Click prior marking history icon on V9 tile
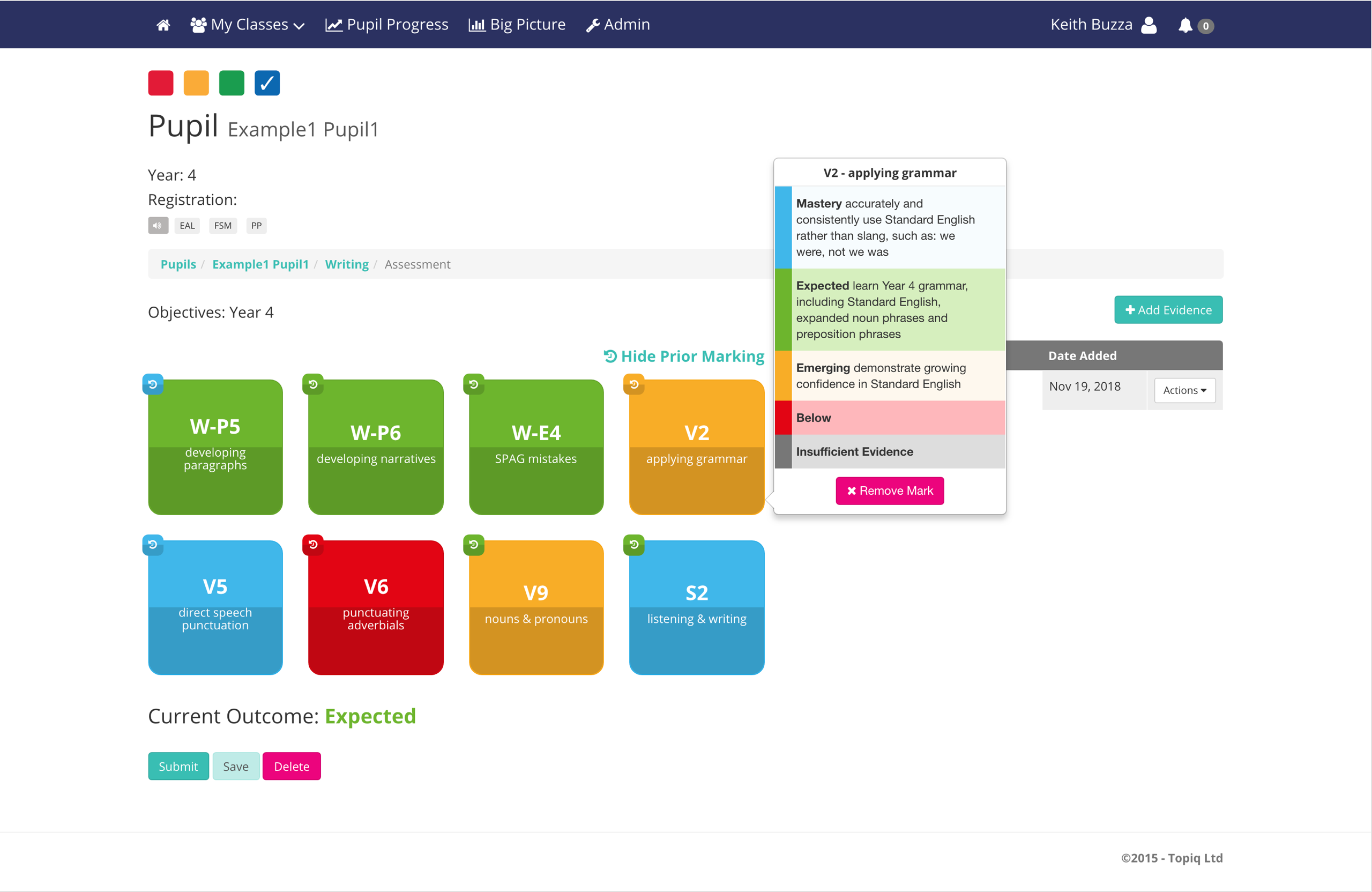The width and height of the screenshot is (1372, 892). tap(473, 544)
